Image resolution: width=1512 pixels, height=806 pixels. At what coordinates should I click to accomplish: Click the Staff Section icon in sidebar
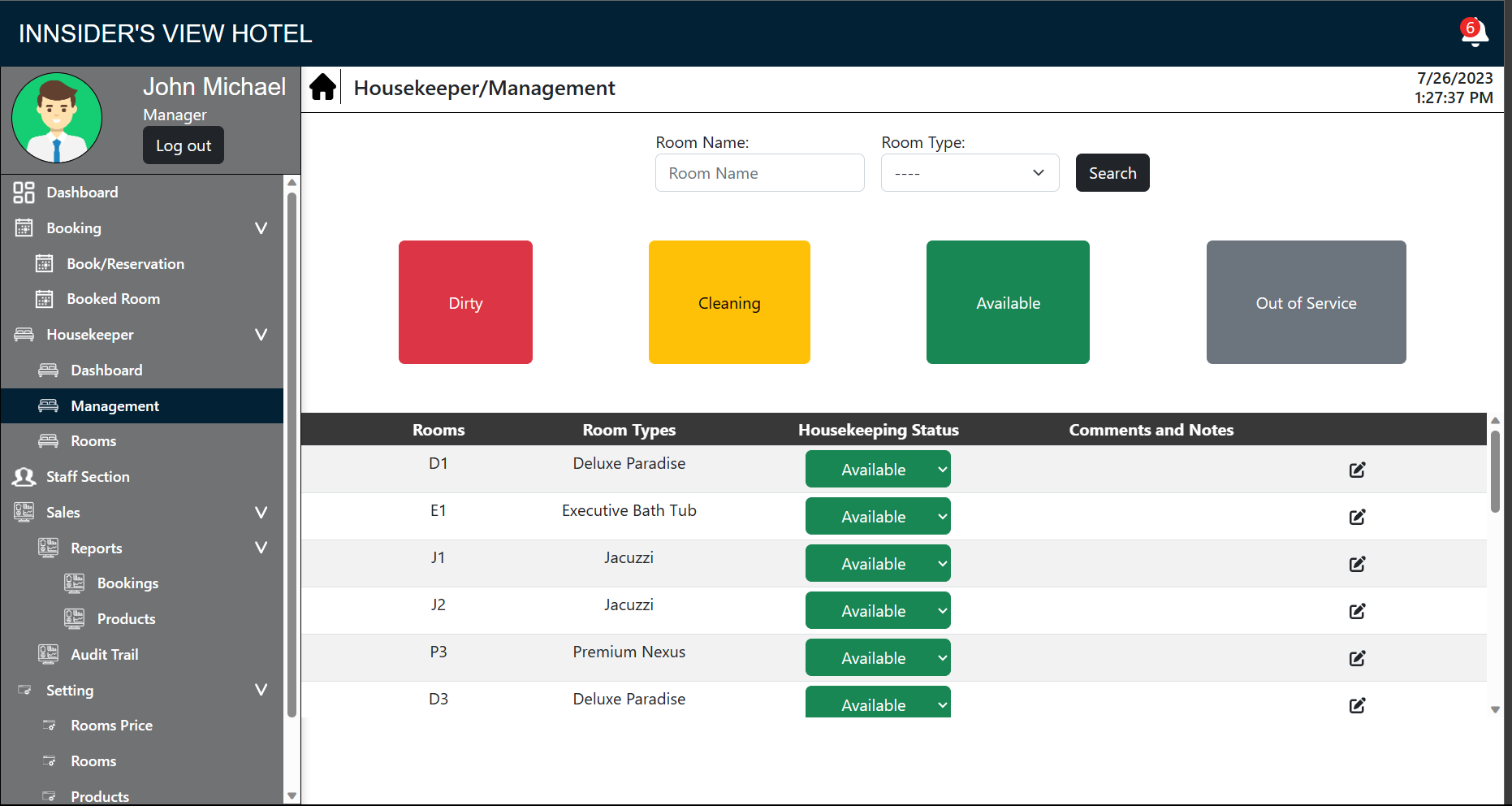coord(24,477)
